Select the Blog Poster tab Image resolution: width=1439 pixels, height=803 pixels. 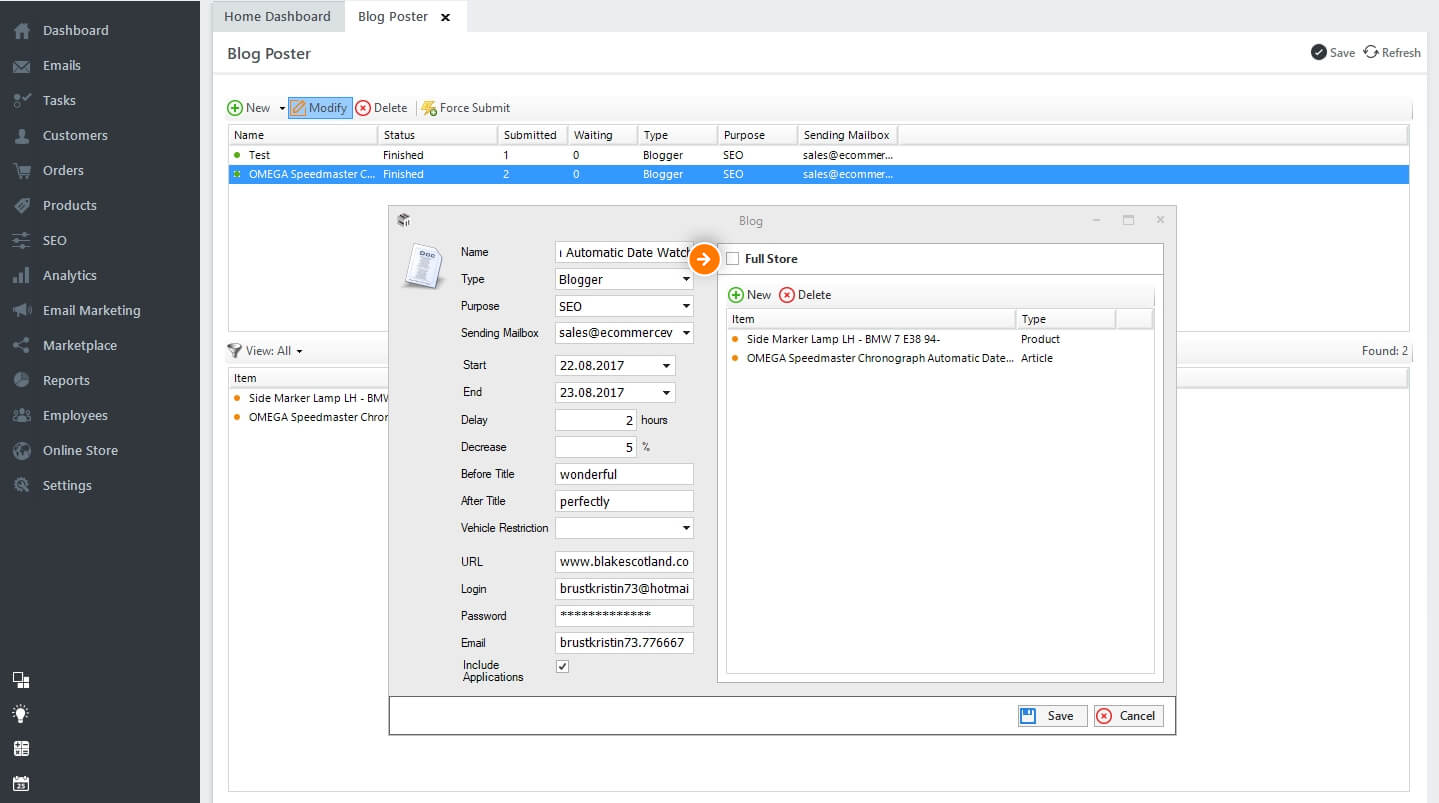coord(393,16)
